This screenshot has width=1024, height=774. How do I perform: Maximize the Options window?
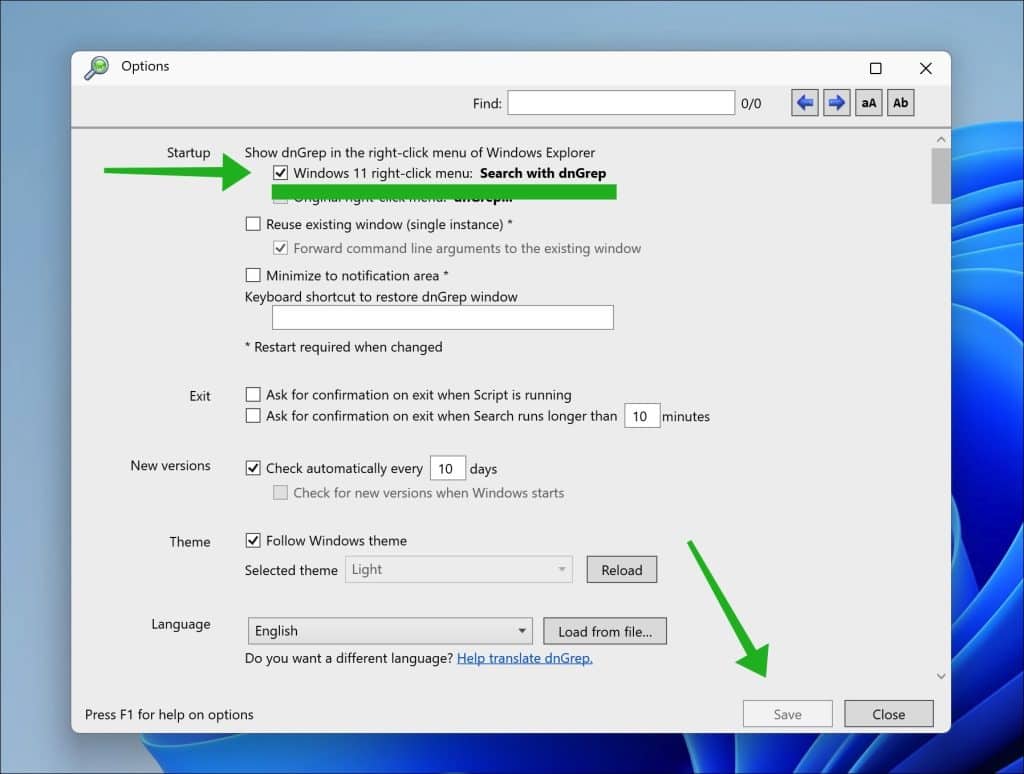[x=876, y=68]
